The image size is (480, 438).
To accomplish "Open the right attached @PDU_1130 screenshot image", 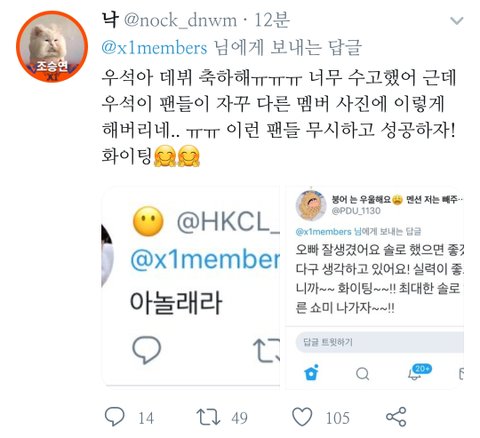I will coord(374,287).
